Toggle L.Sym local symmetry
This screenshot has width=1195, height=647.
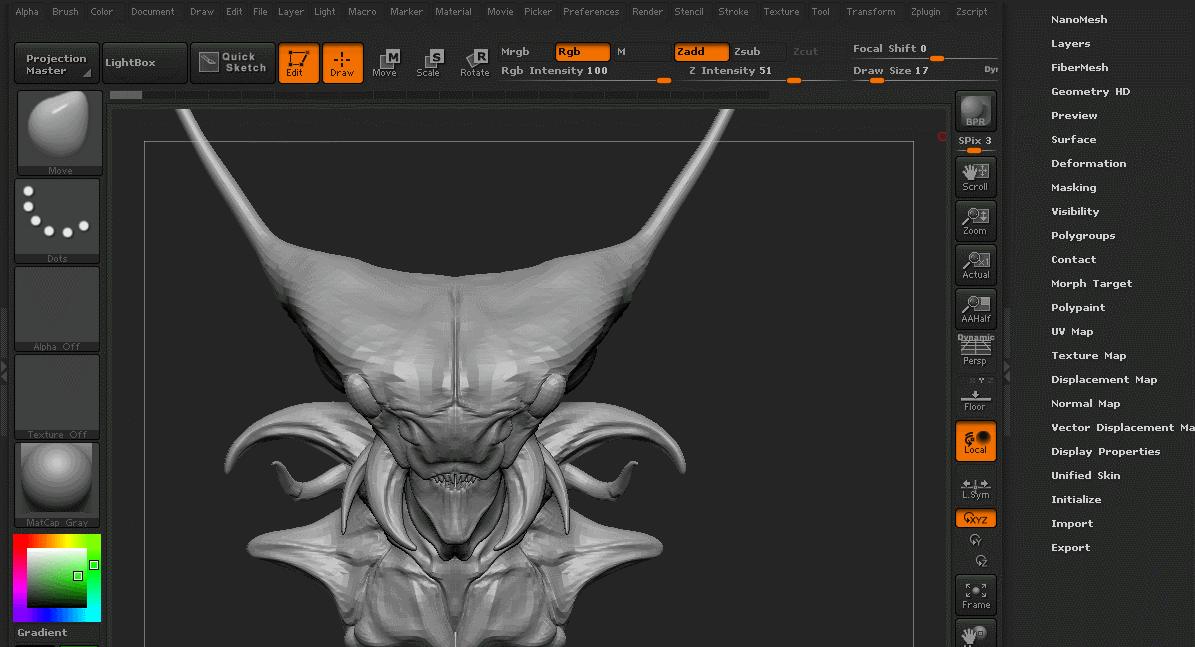click(x=976, y=488)
